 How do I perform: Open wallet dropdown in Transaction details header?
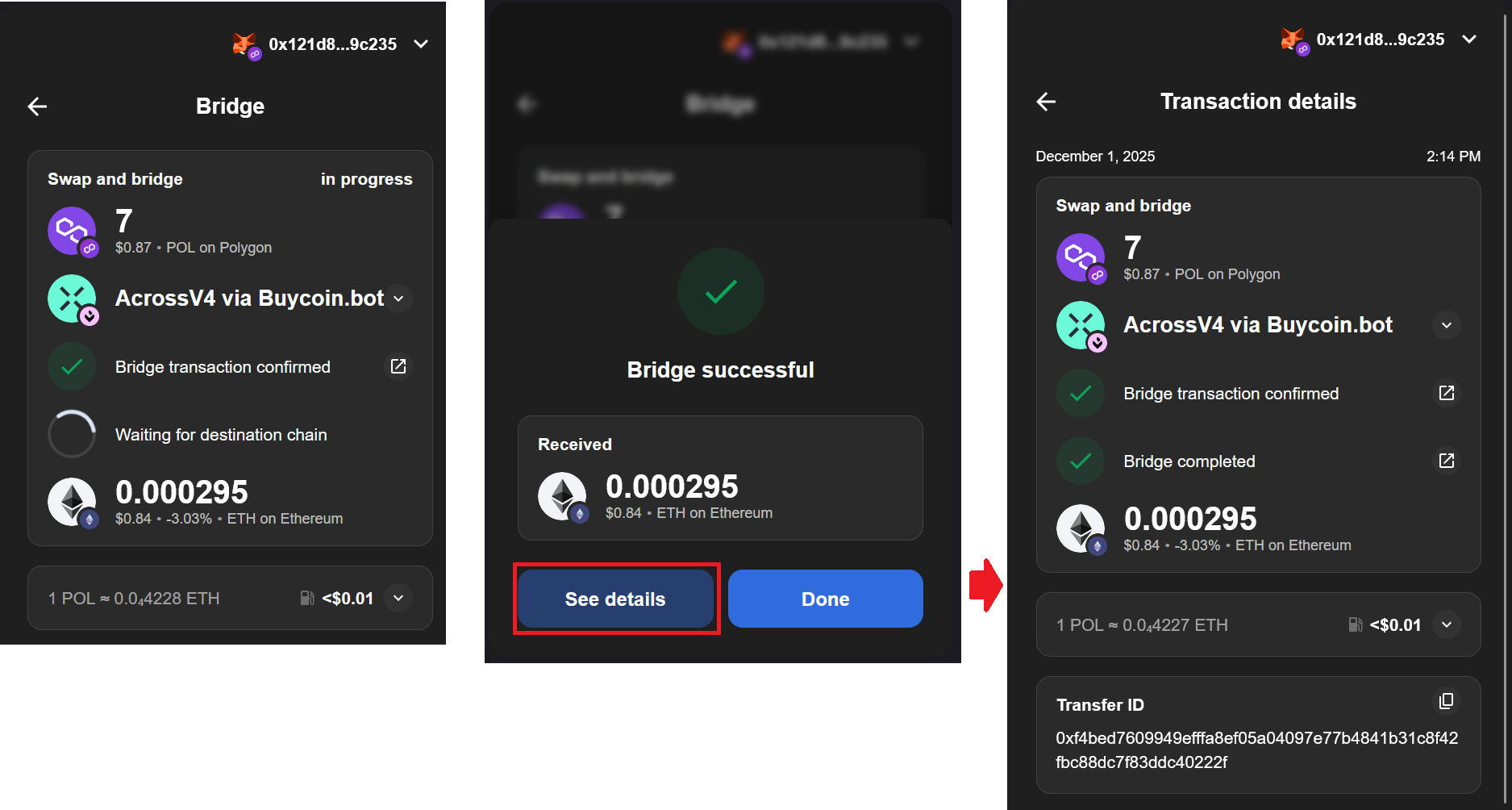[1469, 40]
